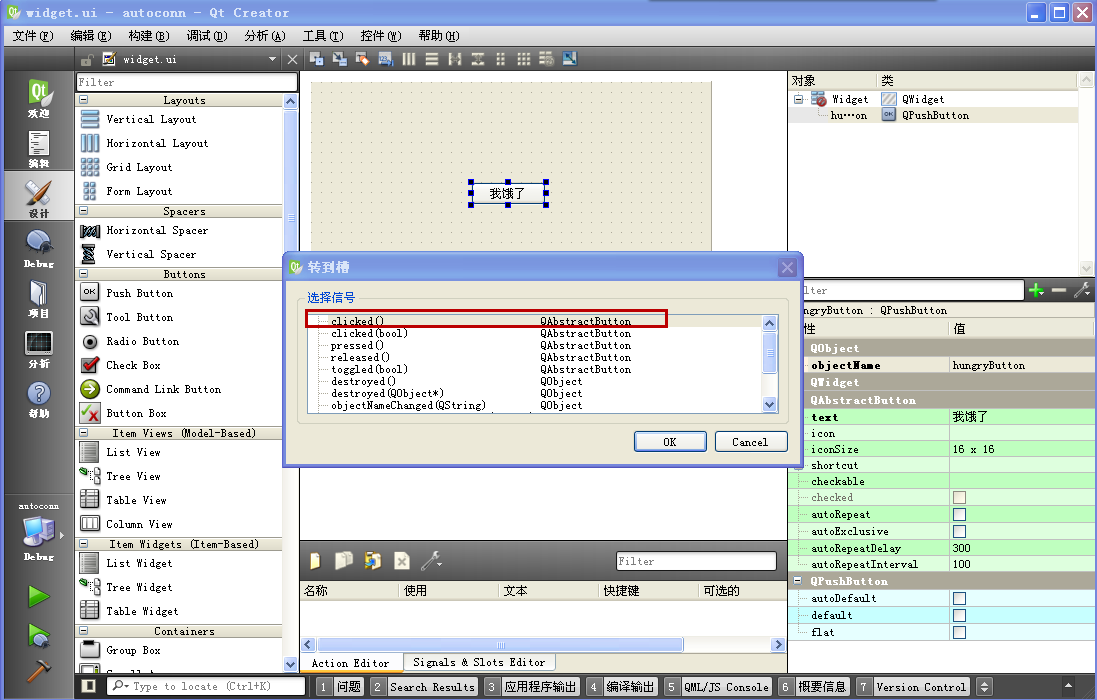The image size is (1097, 700).
Task: Toggle the autoExclusive property checkbox
Action: 959,531
